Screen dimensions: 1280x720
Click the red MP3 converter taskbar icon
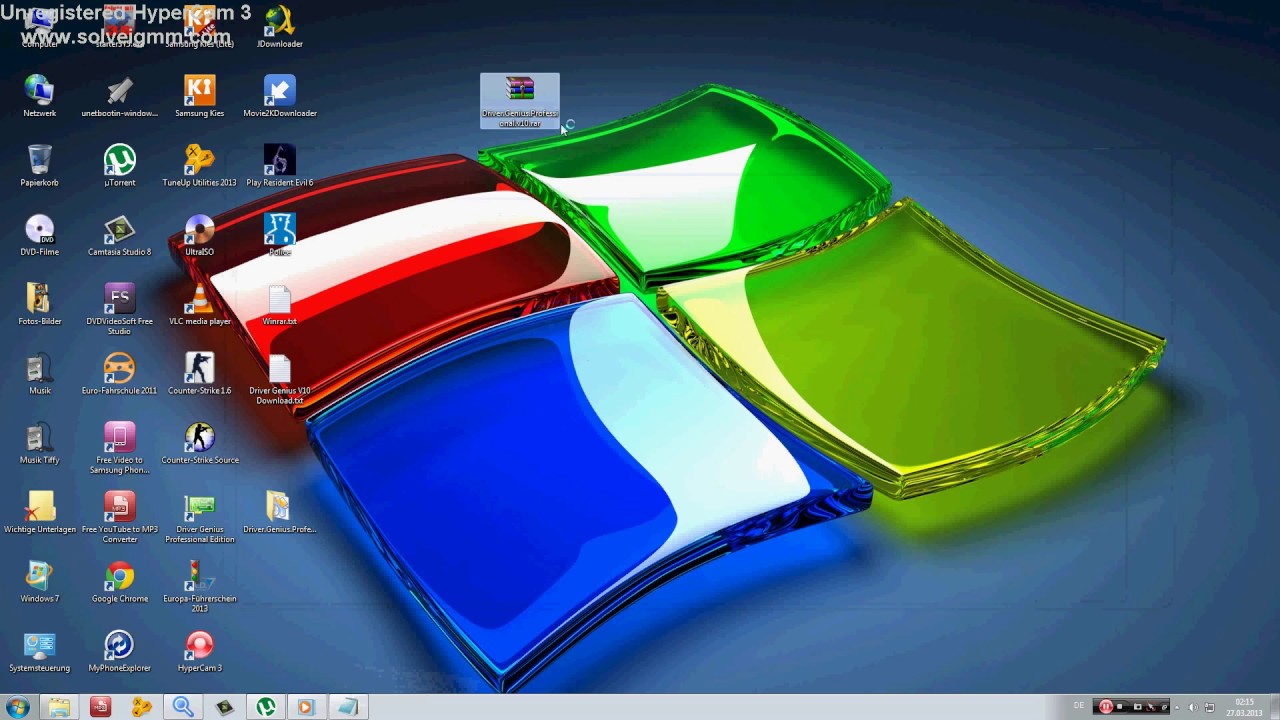100,707
